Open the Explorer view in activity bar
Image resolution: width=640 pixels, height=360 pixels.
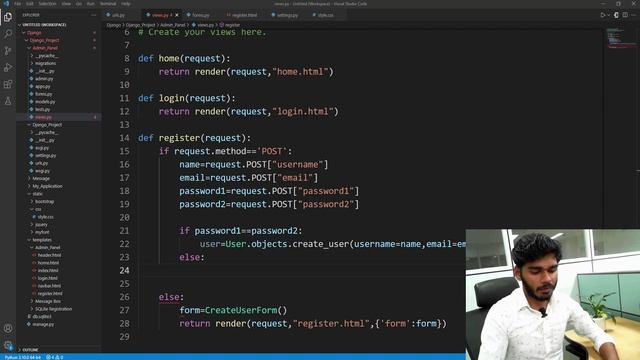[x=8, y=17]
